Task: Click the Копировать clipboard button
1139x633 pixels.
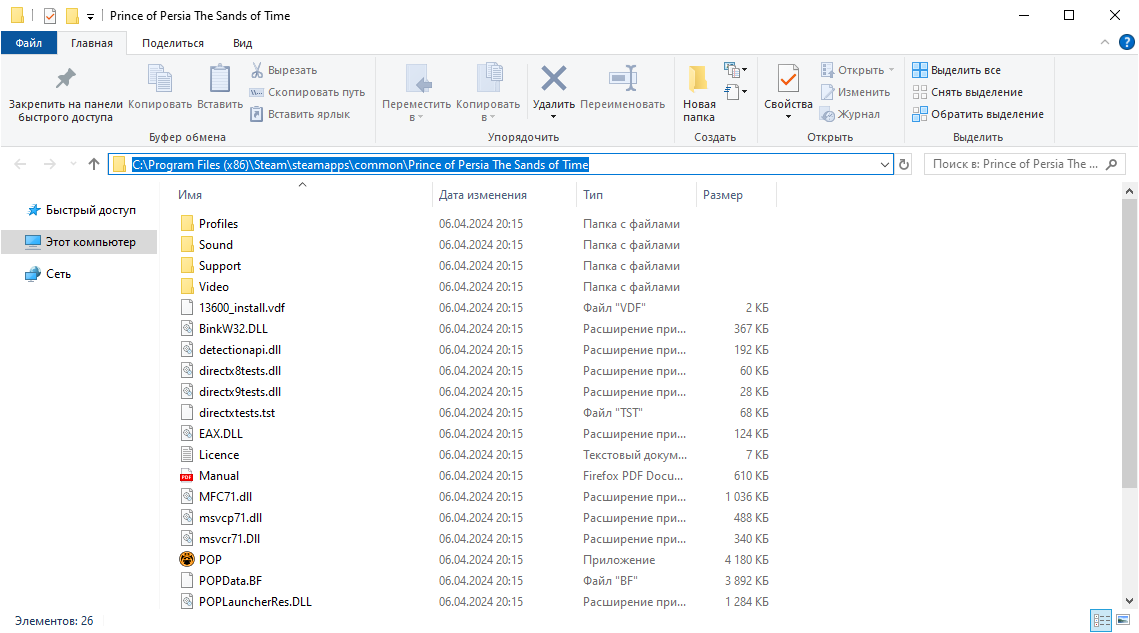Action: pos(160,87)
